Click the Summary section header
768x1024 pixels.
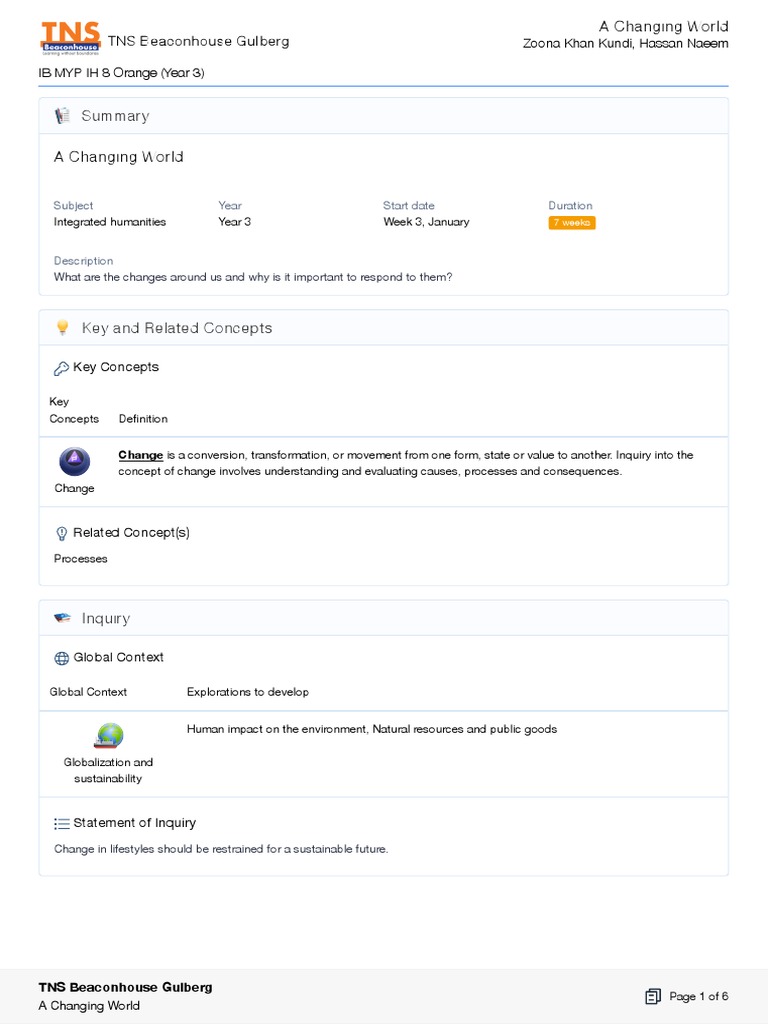(x=115, y=116)
